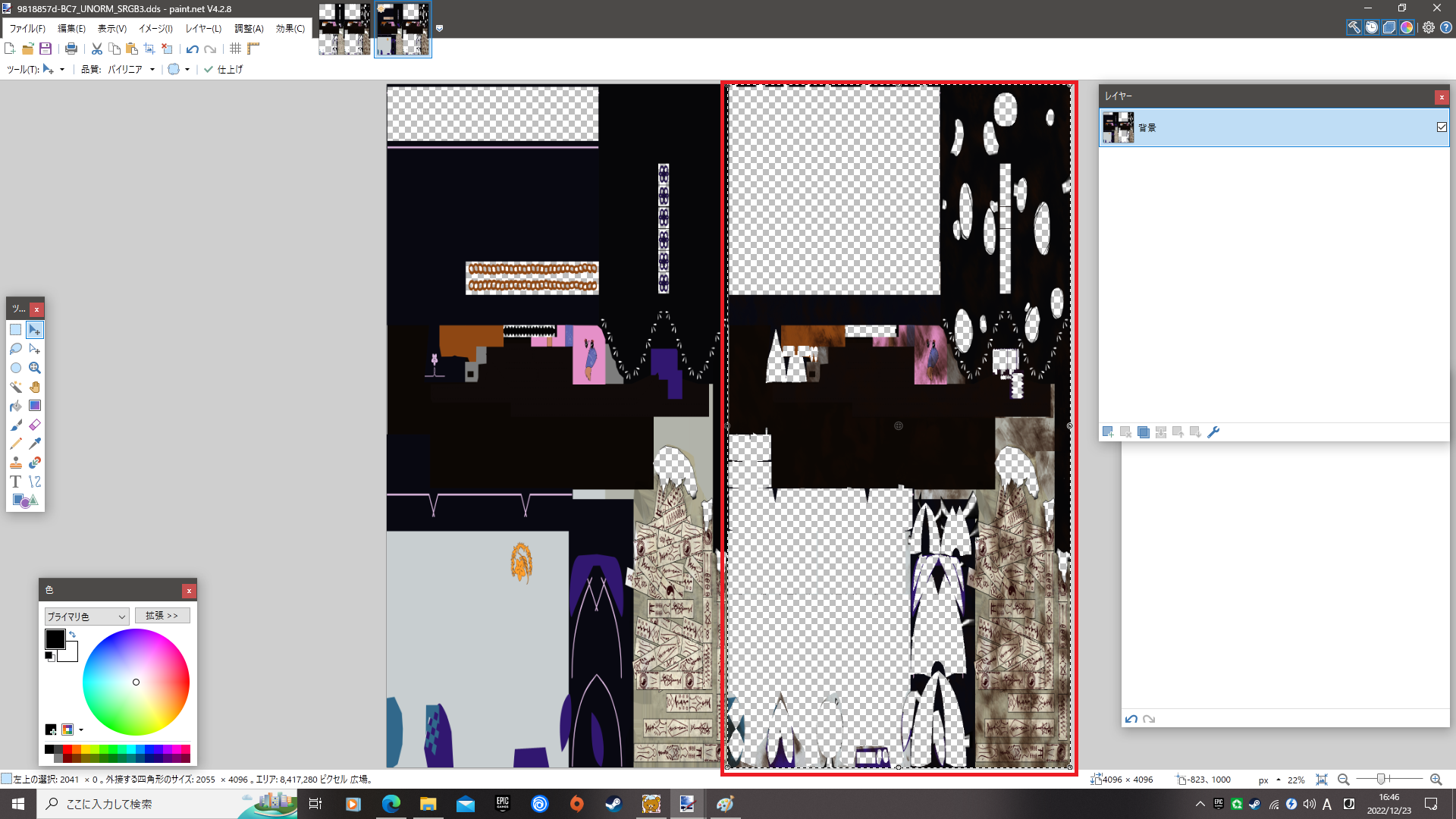Click the primary black color swatch

pyautogui.click(x=55, y=639)
